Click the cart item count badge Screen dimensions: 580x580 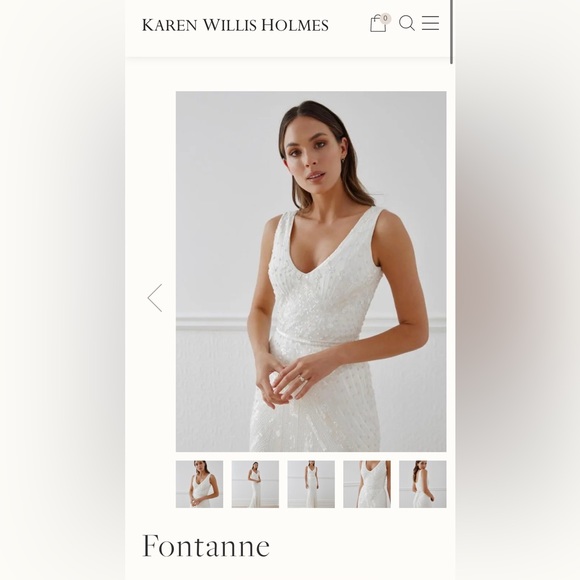(x=385, y=18)
